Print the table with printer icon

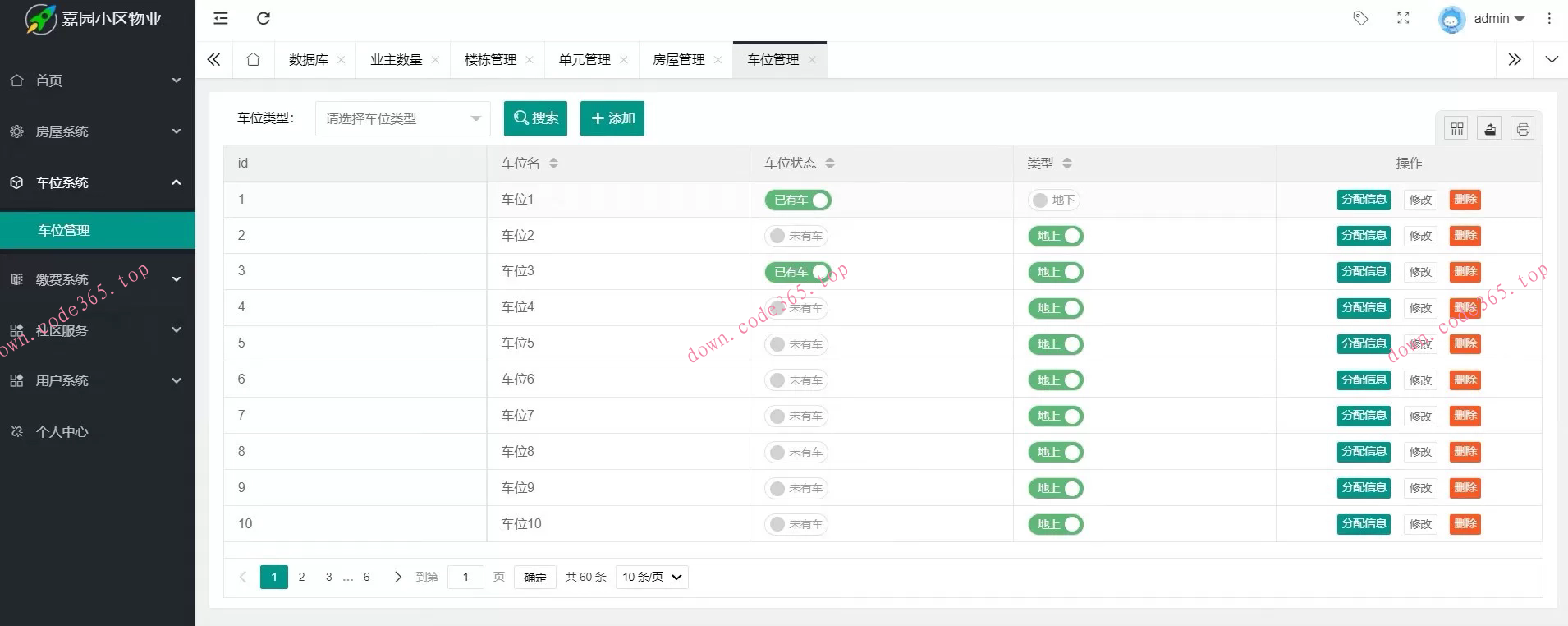(1523, 129)
